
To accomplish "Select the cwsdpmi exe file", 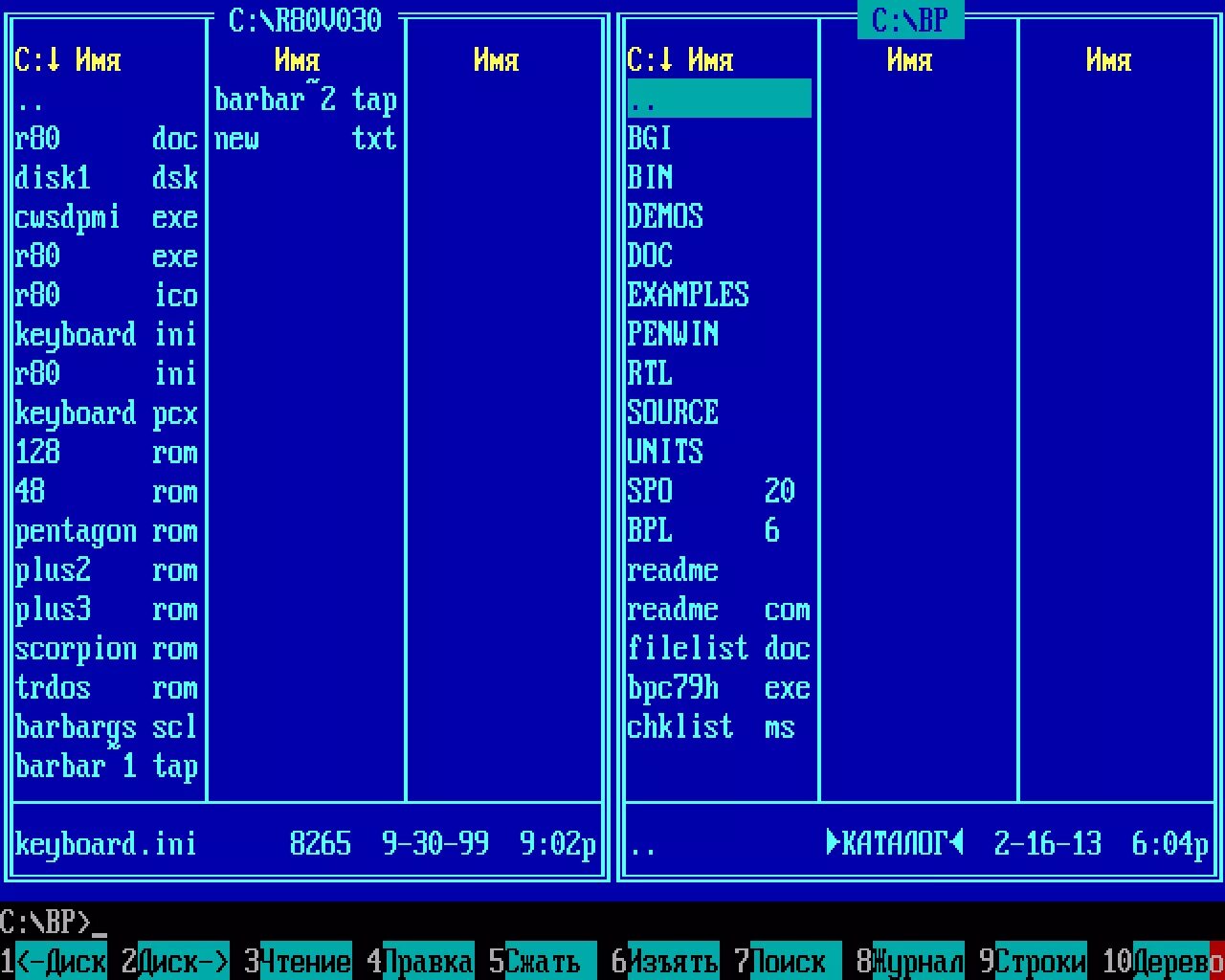I will click(x=107, y=217).
